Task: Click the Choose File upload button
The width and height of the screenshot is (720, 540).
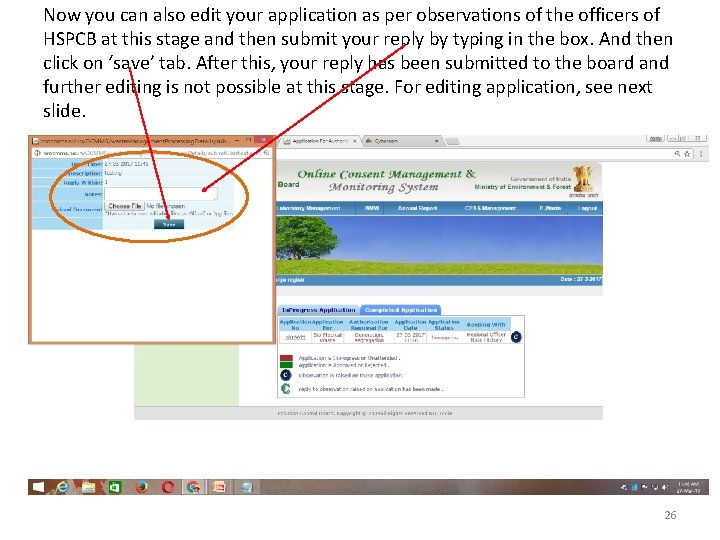Action: (124, 206)
